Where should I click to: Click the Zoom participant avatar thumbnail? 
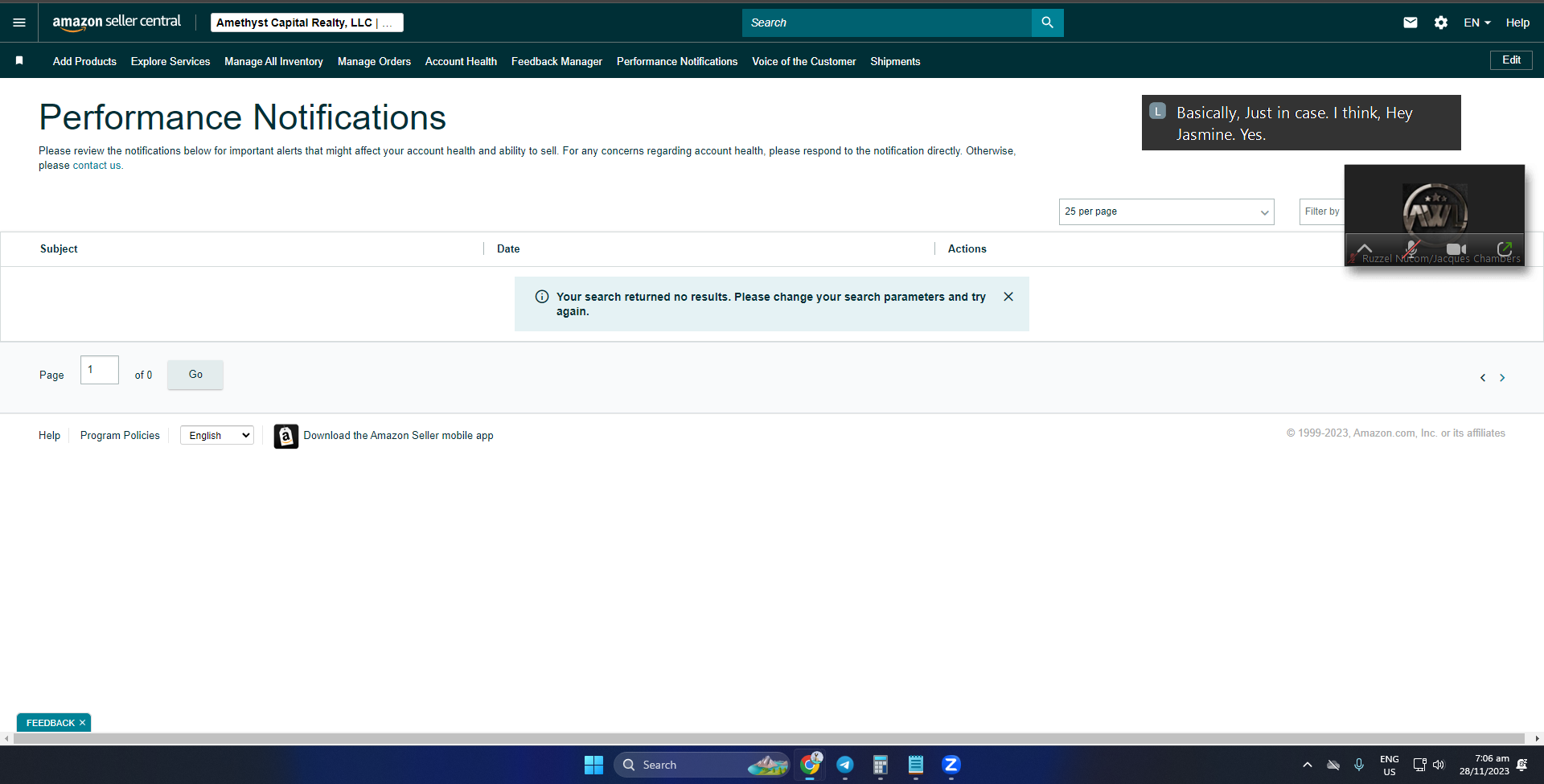pyautogui.click(x=1435, y=211)
